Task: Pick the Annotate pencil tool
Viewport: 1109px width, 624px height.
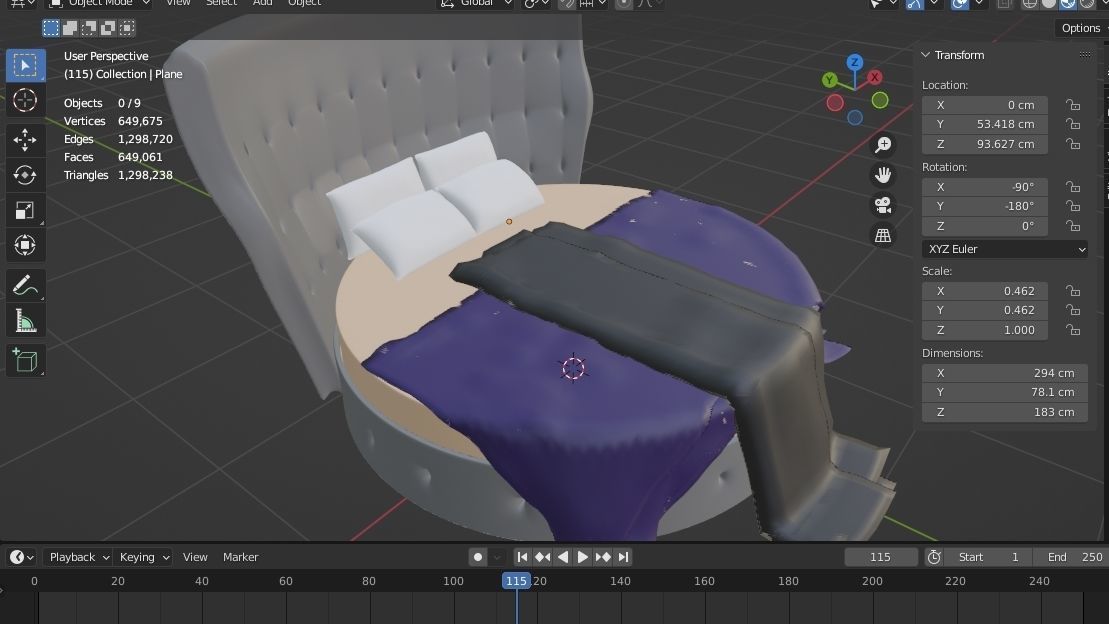Action: tap(25, 285)
